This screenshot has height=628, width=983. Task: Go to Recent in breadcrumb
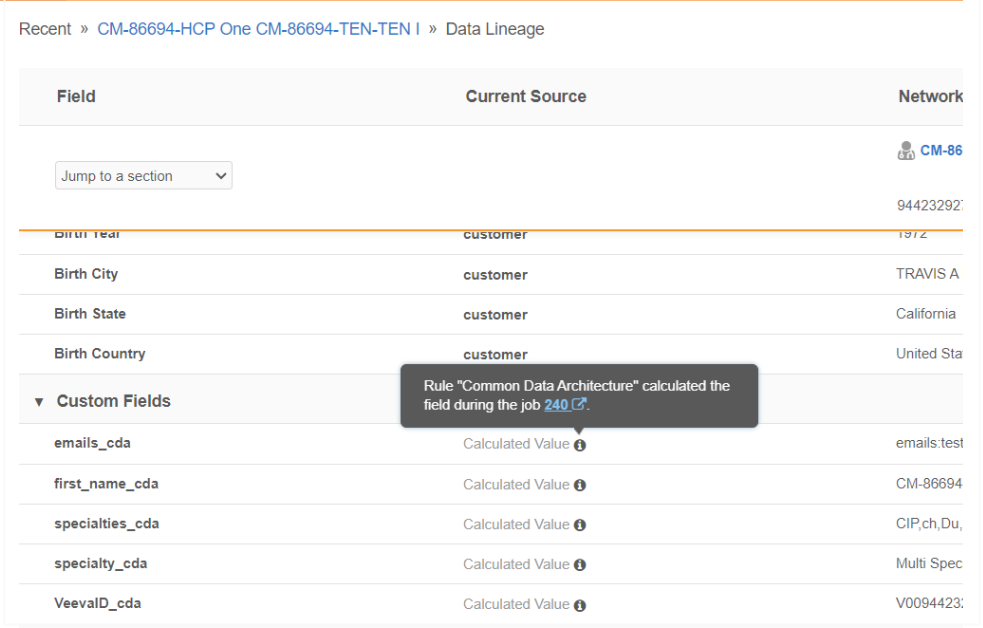[x=45, y=29]
